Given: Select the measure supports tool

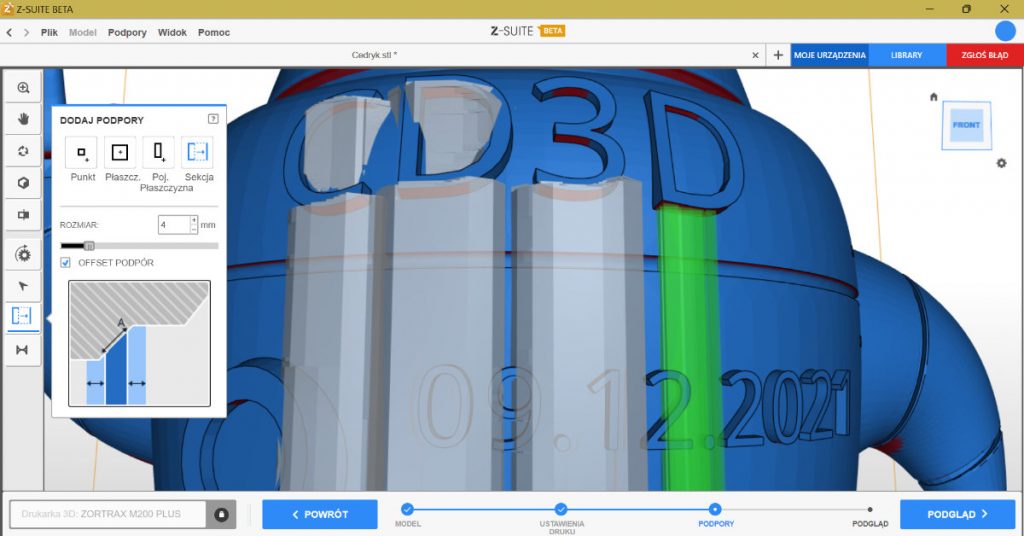Looking at the screenshot, I should tap(22, 350).
